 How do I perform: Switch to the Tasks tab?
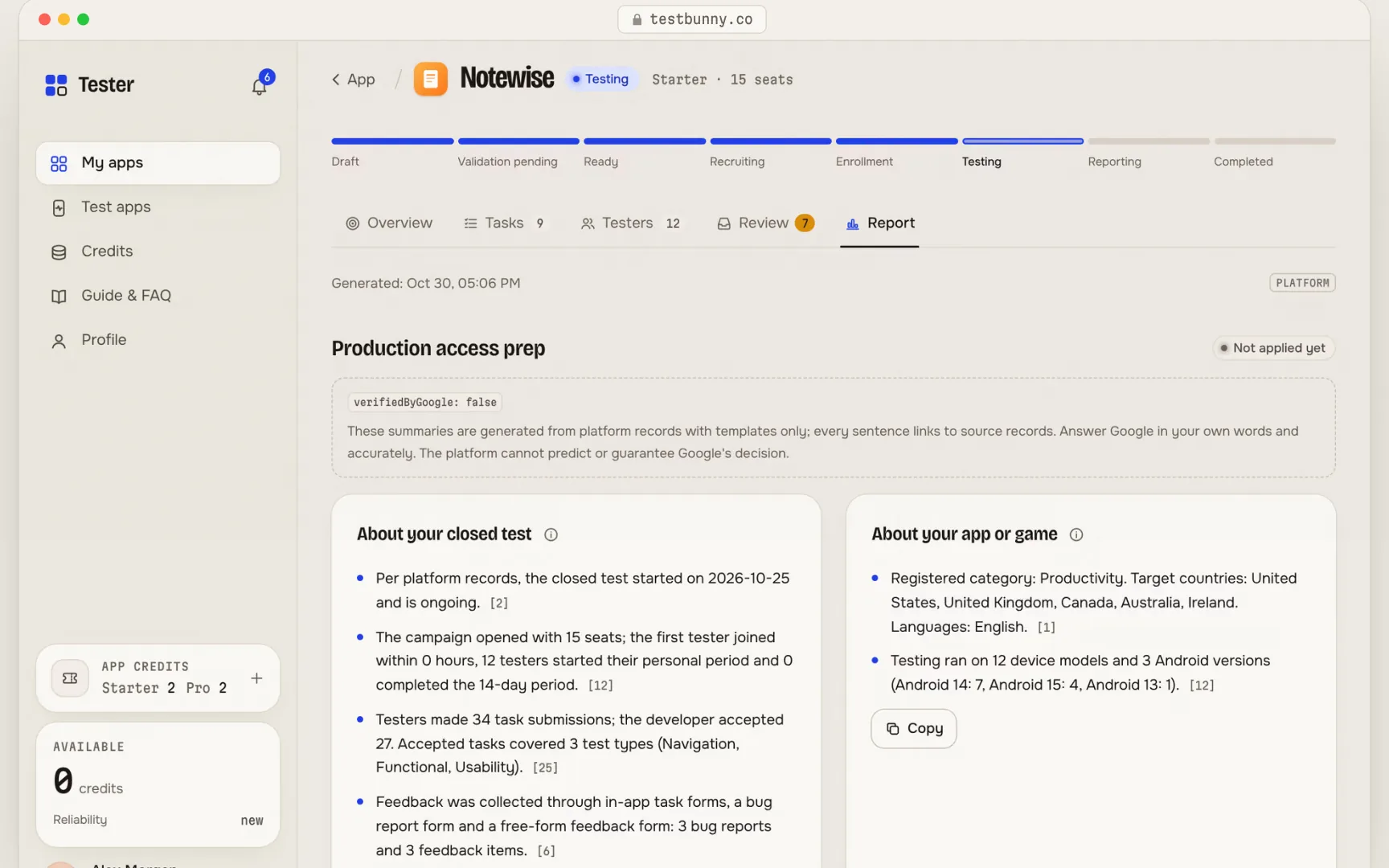(505, 223)
